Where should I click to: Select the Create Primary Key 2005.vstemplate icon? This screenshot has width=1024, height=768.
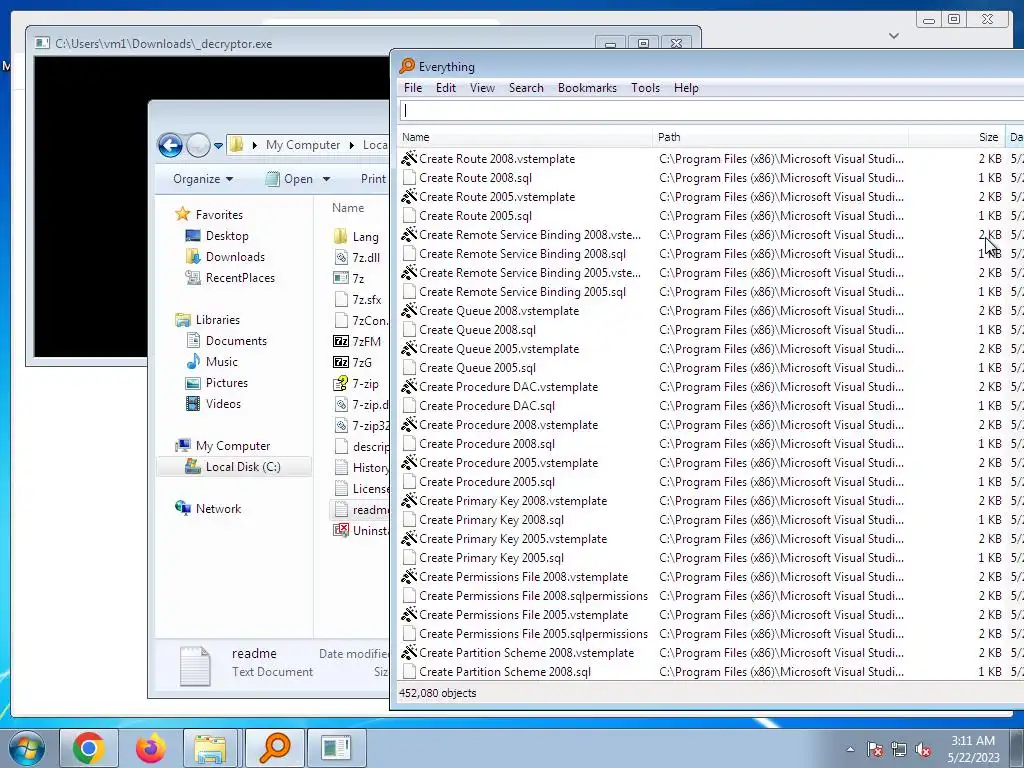click(409, 539)
